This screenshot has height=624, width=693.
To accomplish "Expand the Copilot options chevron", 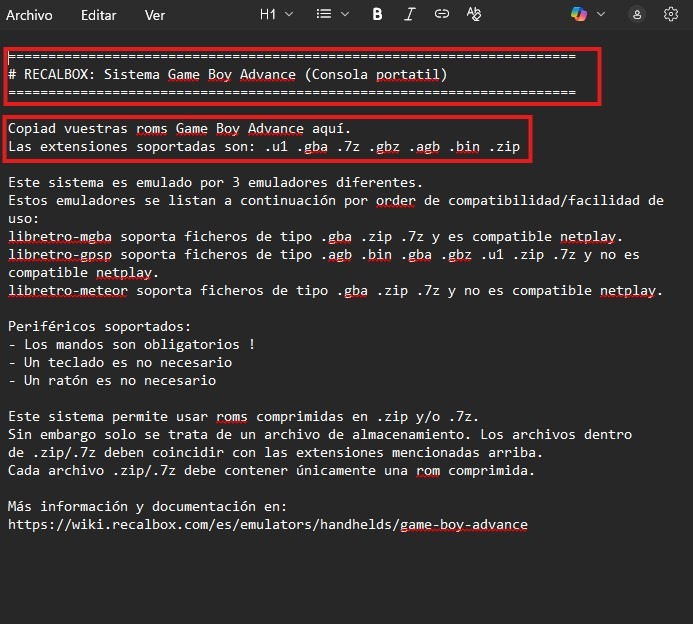I will click(601, 14).
